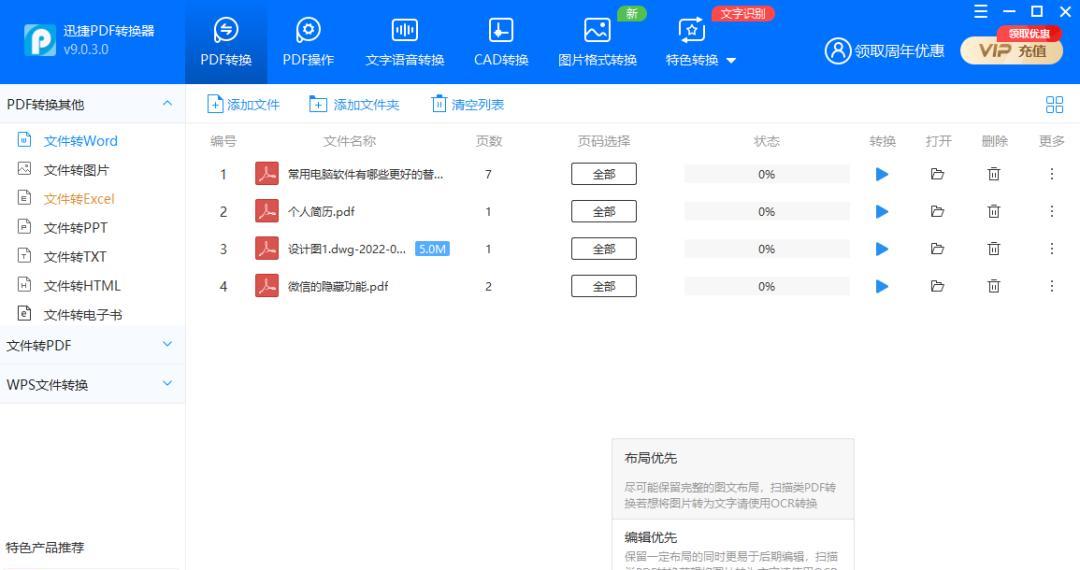Click page selection 全部 for 个人简历.pdf
This screenshot has width=1080, height=570.
[x=603, y=211]
